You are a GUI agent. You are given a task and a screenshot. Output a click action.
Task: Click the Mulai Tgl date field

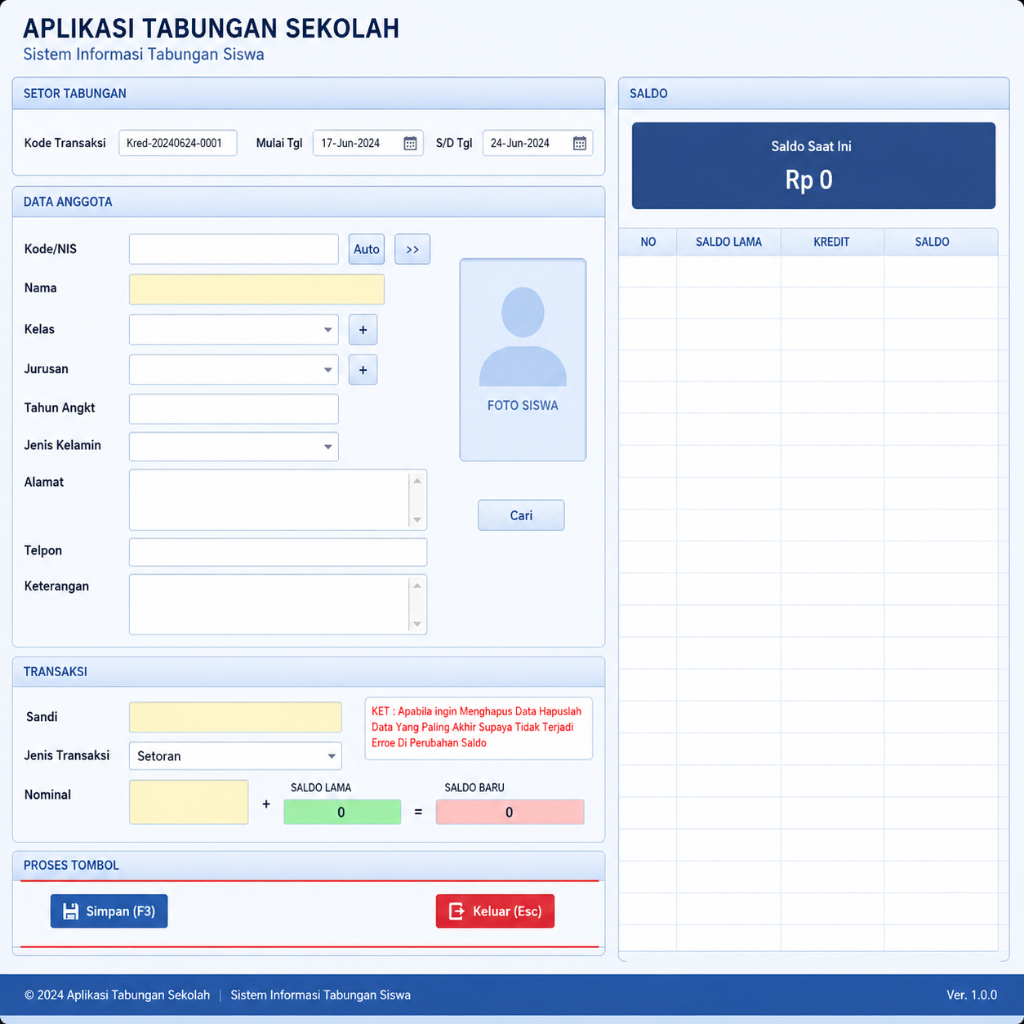click(x=368, y=143)
